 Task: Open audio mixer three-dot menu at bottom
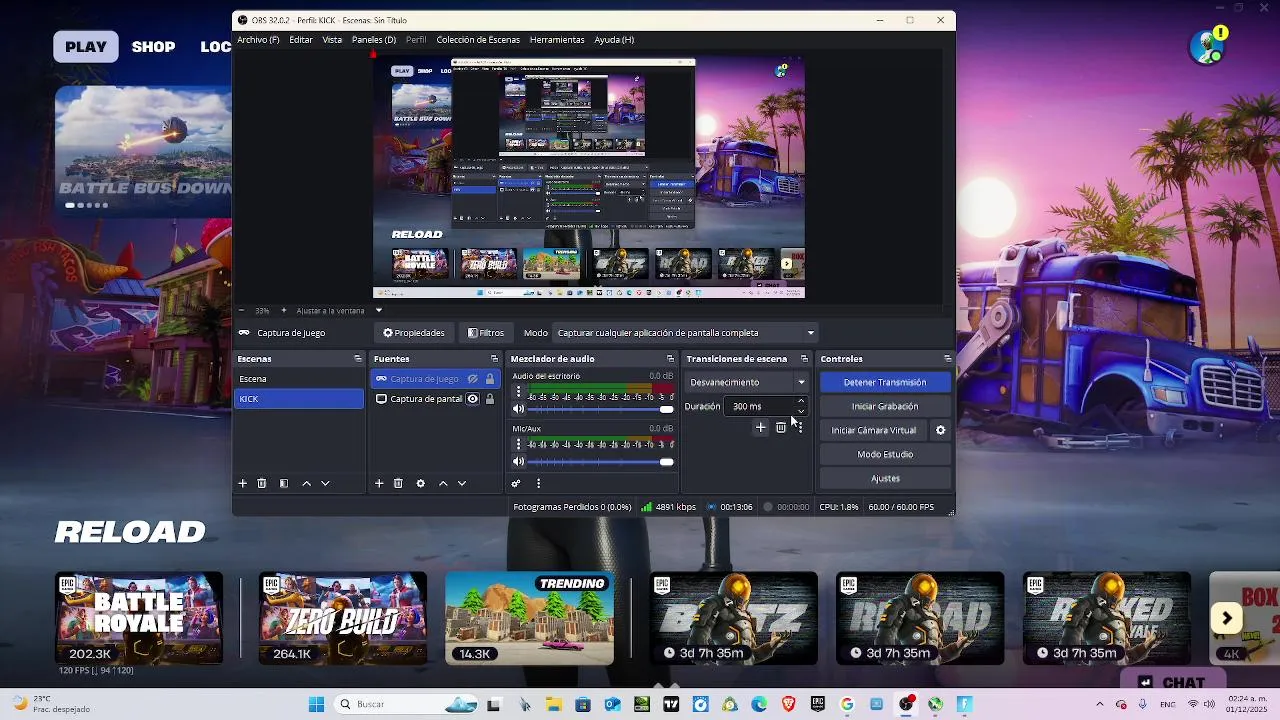(x=538, y=483)
